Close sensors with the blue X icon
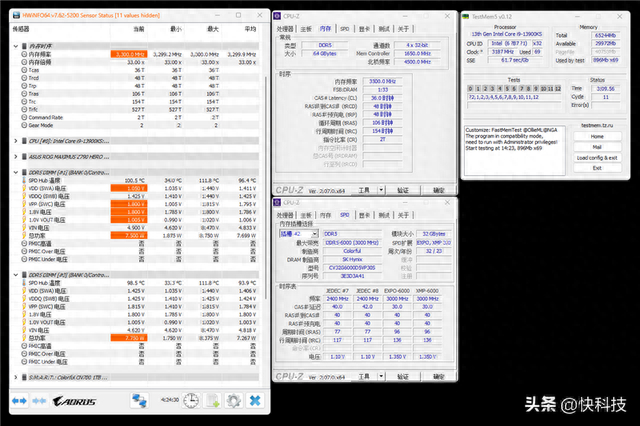 255,400
